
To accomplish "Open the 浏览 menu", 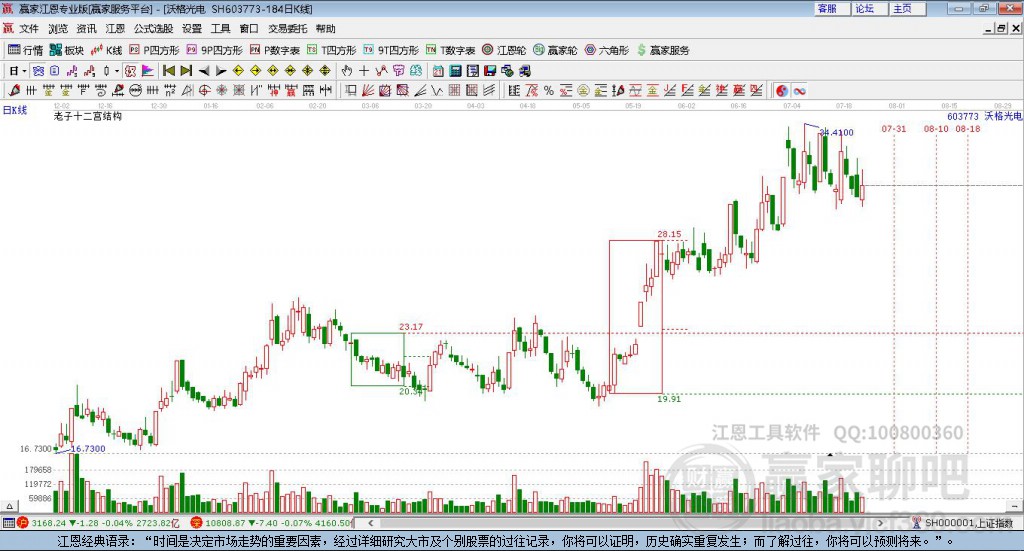I will [x=57, y=29].
